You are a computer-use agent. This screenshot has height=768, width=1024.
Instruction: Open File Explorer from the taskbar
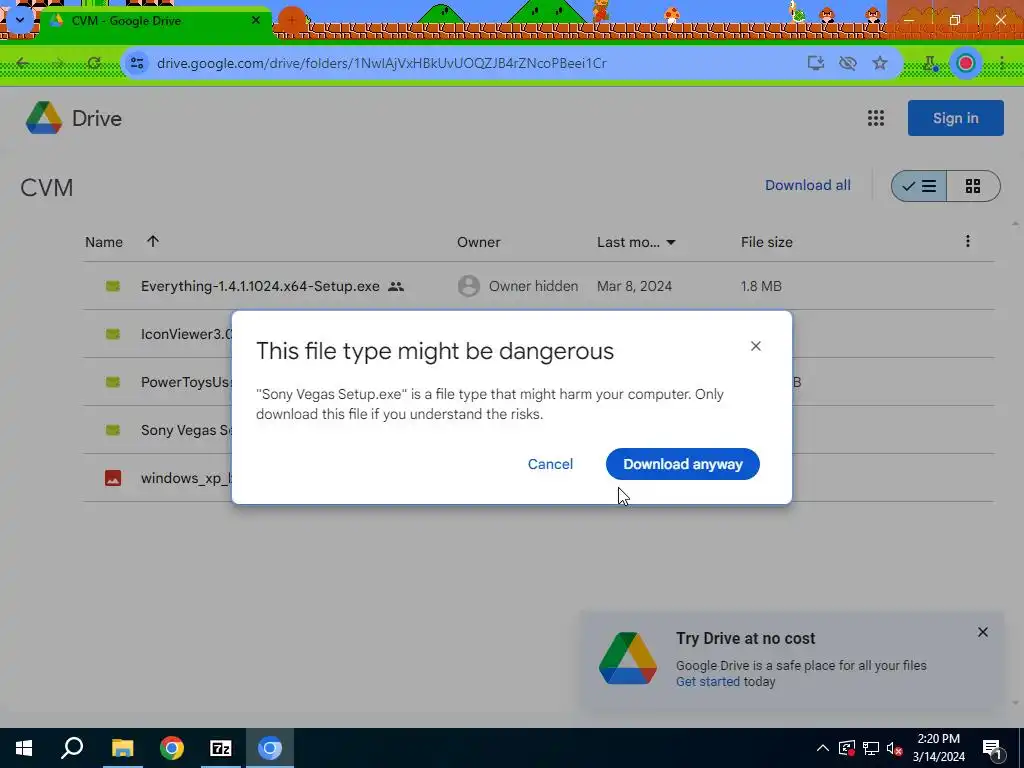click(122, 748)
